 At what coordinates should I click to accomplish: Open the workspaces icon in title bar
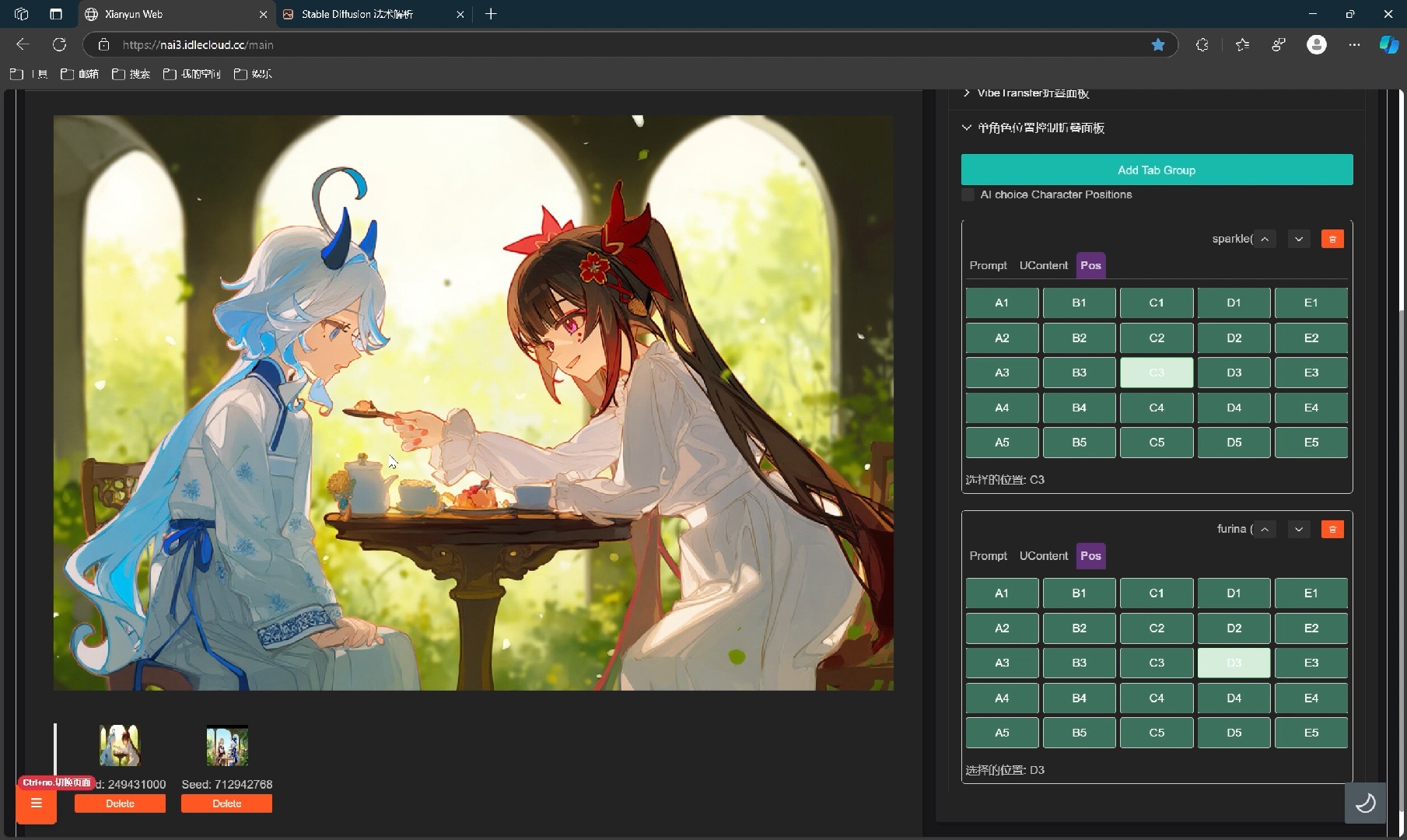[22, 14]
